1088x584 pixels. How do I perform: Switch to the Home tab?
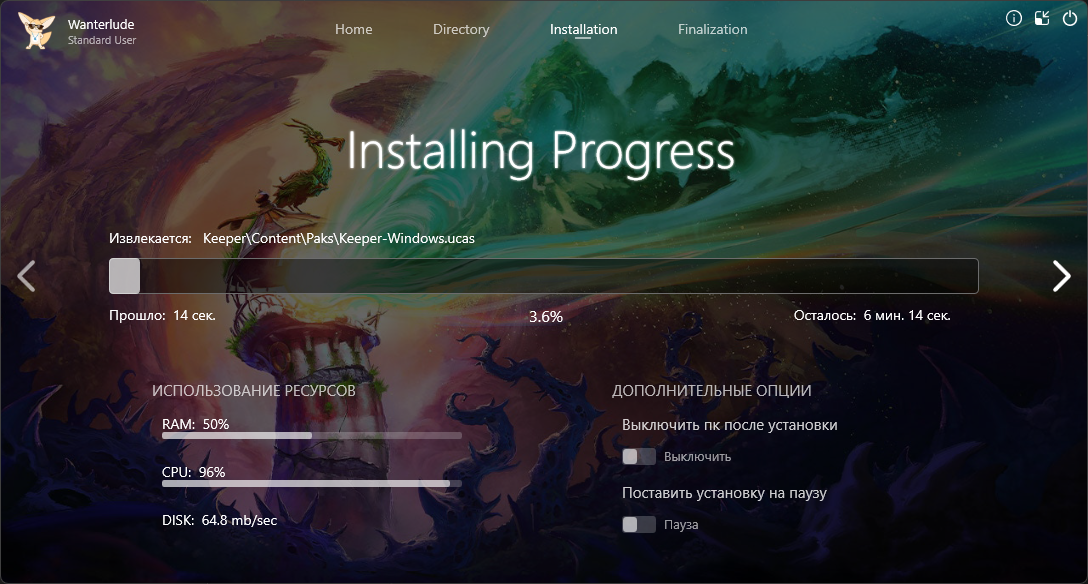pos(354,29)
